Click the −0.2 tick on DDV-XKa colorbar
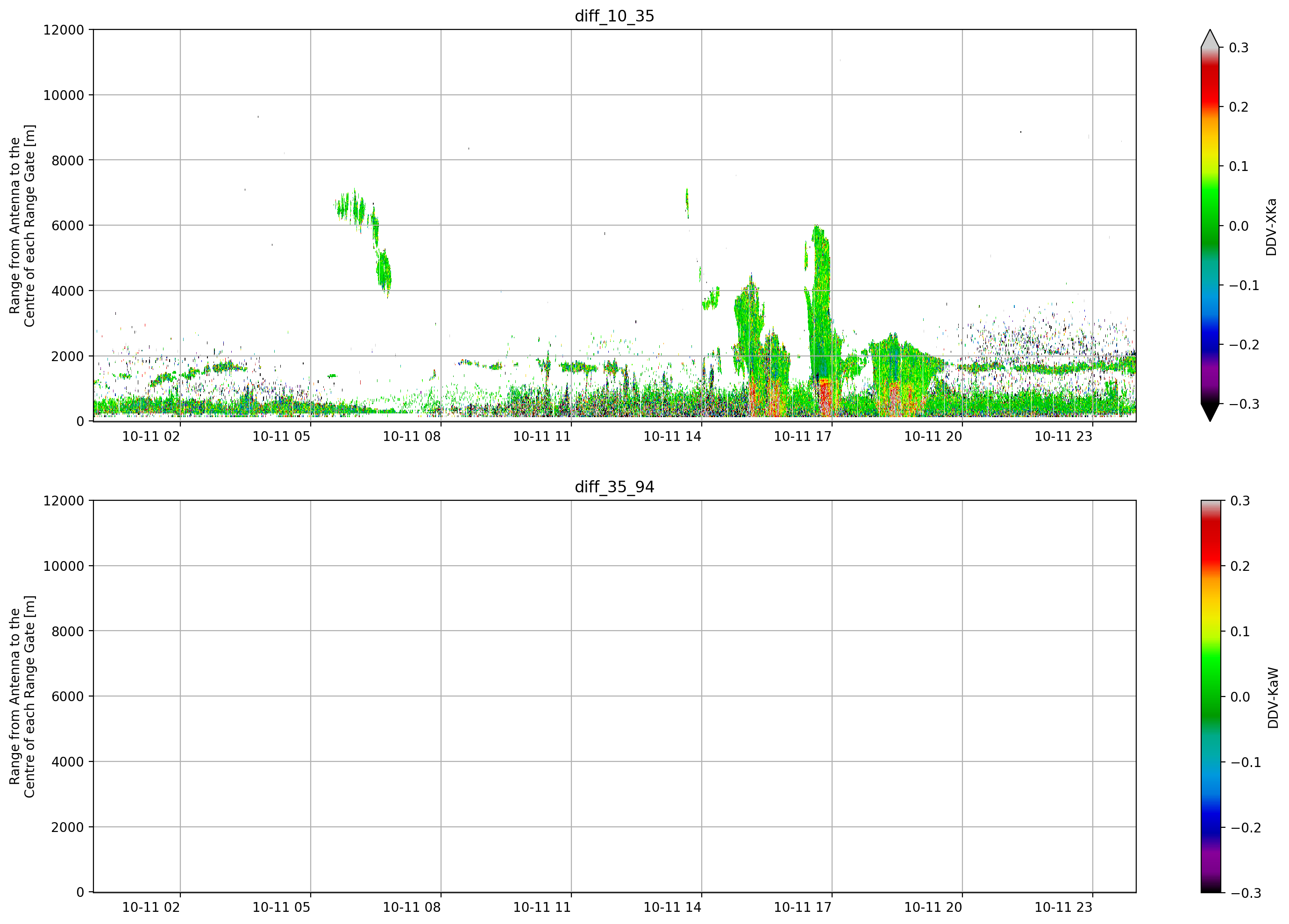This screenshot has height=924, width=1289. (1244, 345)
